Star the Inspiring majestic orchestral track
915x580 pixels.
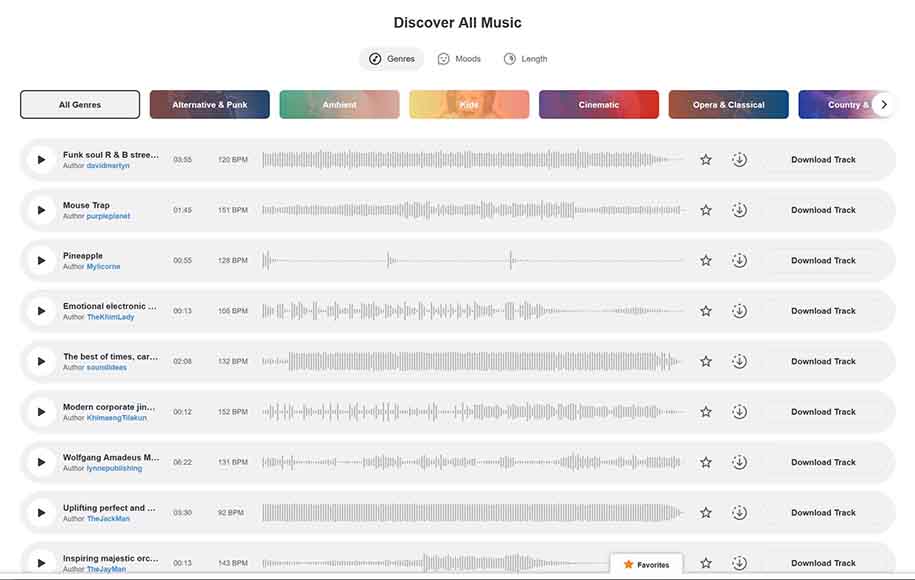point(706,563)
